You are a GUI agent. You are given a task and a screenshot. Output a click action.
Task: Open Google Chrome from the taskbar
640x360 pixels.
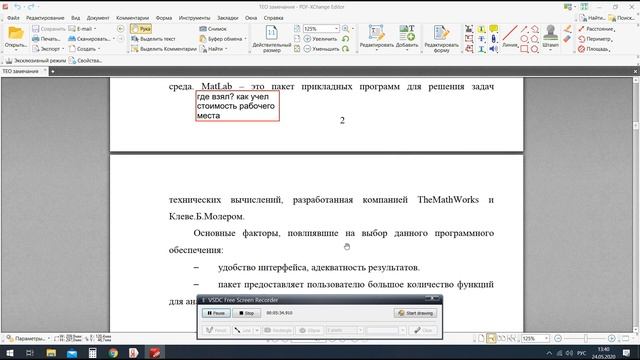pos(113,353)
